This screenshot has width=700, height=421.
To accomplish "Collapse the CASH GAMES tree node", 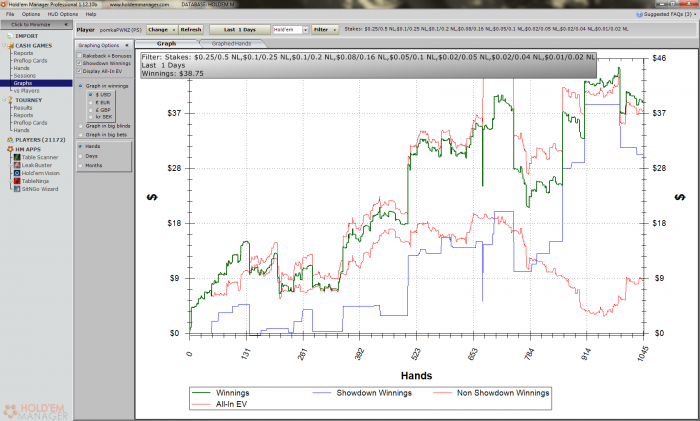I will click(x=4, y=46).
